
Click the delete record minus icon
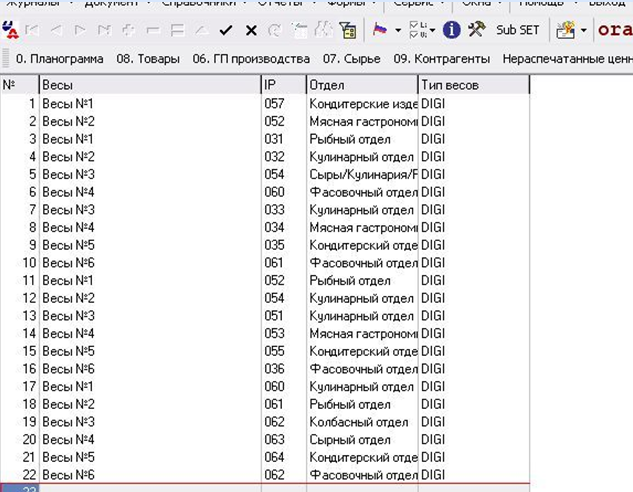[153, 30]
